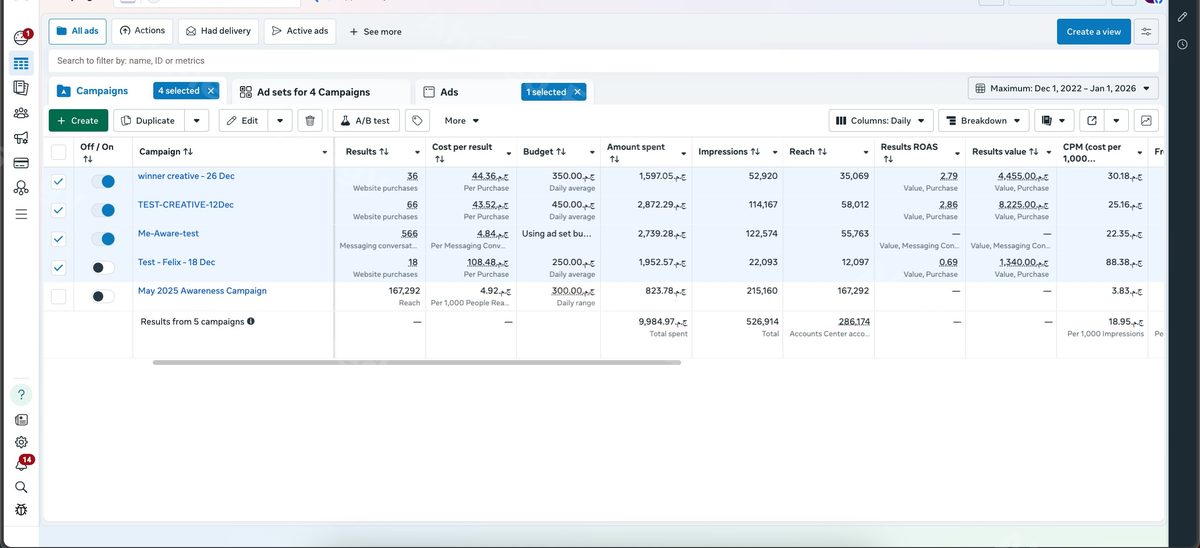Open the Me-Aware-test campaign link
1200x548 pixels.
[x=168, y=233]
